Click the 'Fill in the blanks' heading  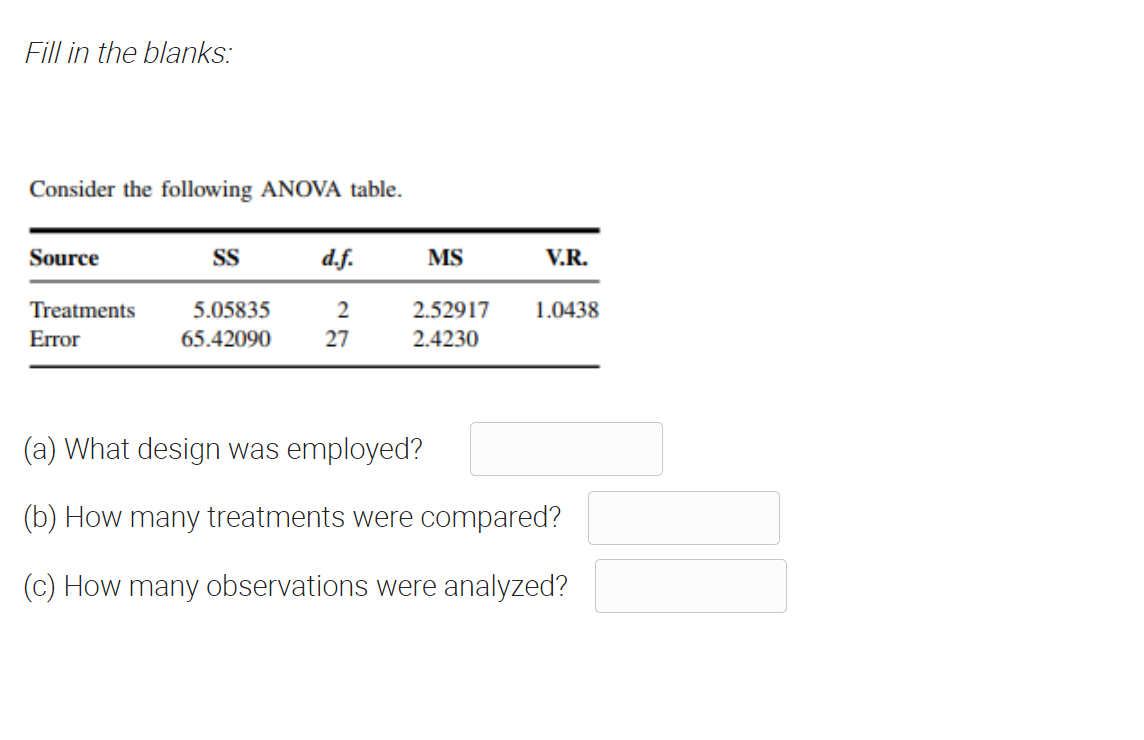(x=128, y=53)
